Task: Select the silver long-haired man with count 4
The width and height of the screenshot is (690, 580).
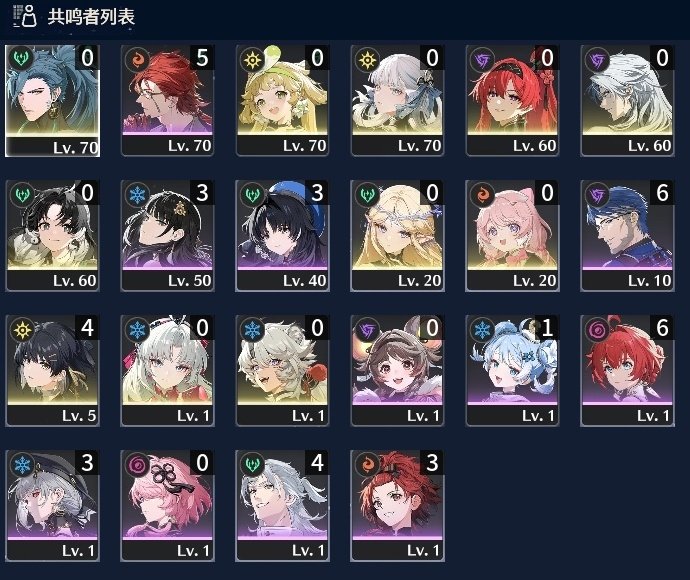Action: pyautogui.click(x=282, y=506)
